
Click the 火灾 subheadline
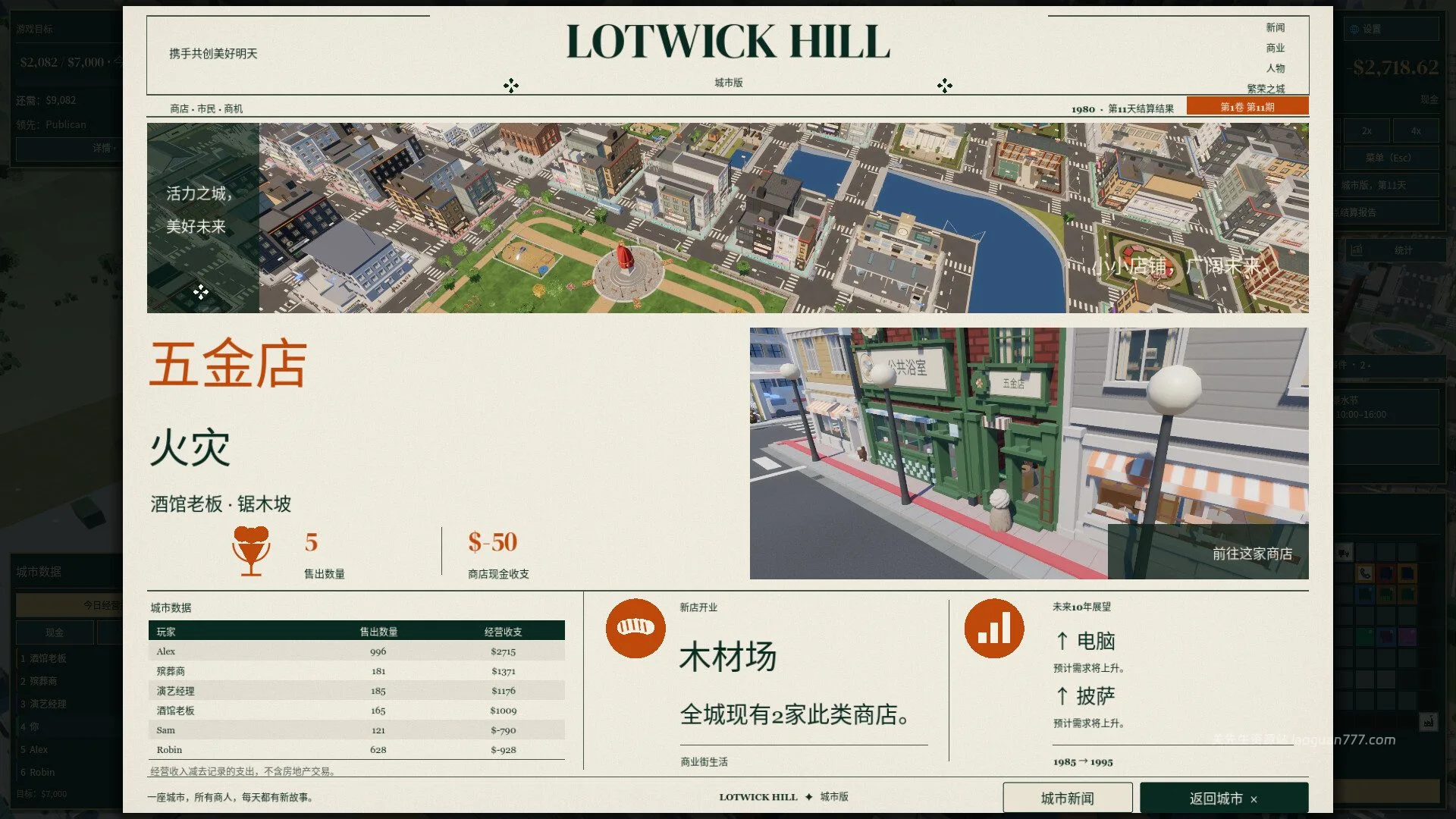[x=190, y=447]
